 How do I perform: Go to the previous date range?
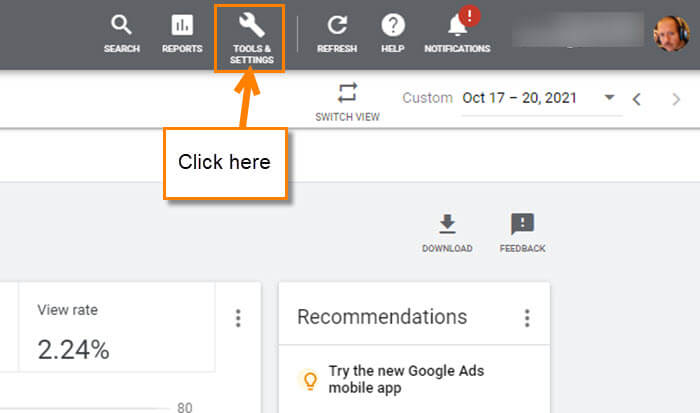pyautogui.click(x=637, y=99)
